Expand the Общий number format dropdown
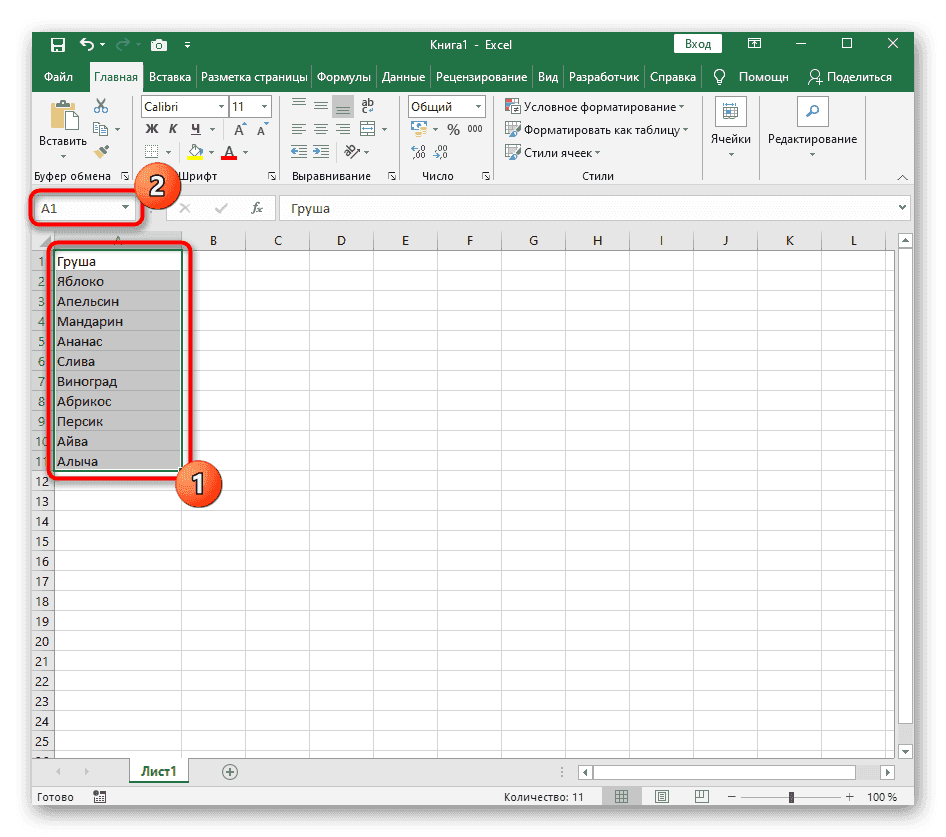946x837 pixels. (x=446, y=107)
